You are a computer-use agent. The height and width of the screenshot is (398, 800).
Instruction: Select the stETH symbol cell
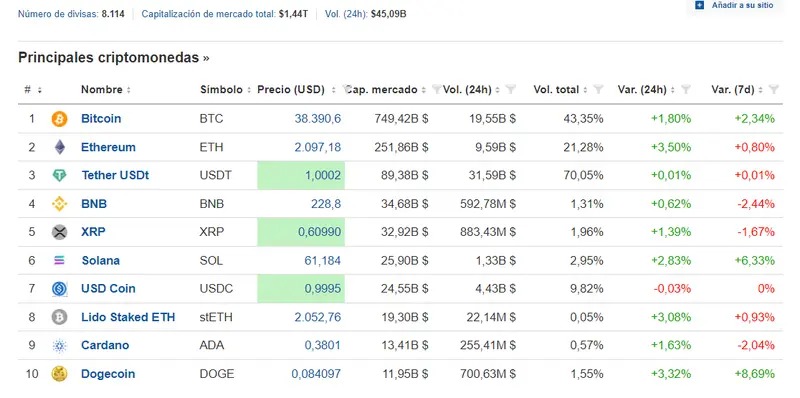click(216, 317)
